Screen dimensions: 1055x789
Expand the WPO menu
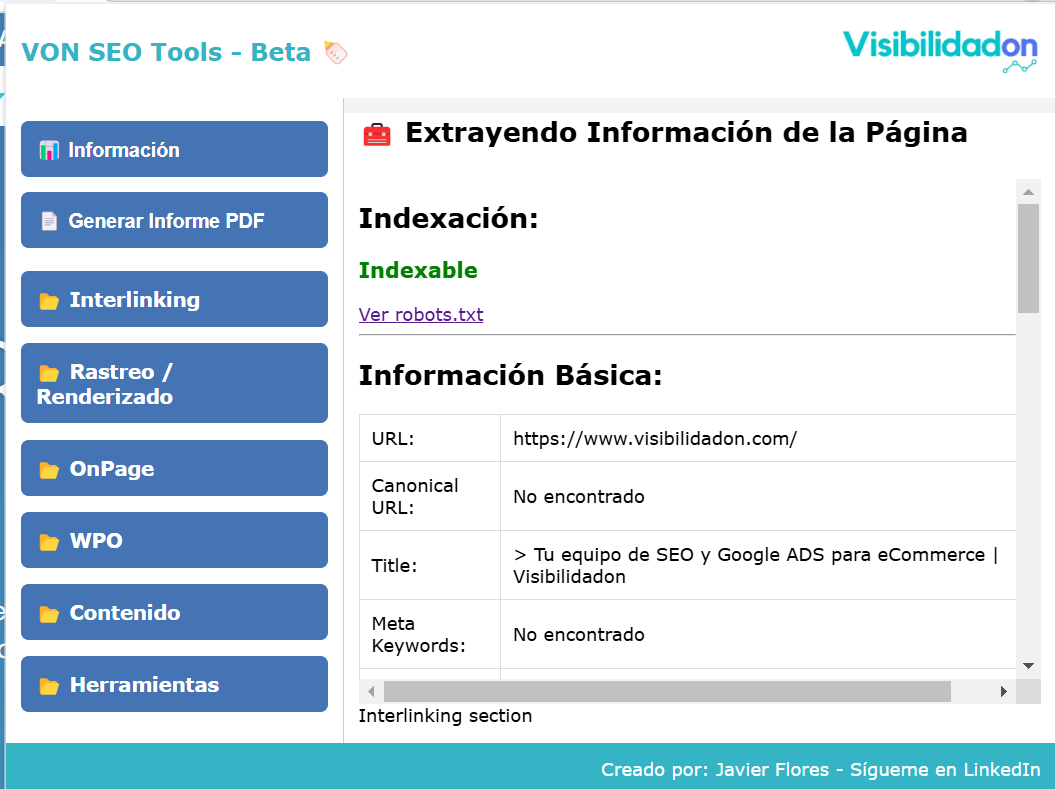[174, 539]
